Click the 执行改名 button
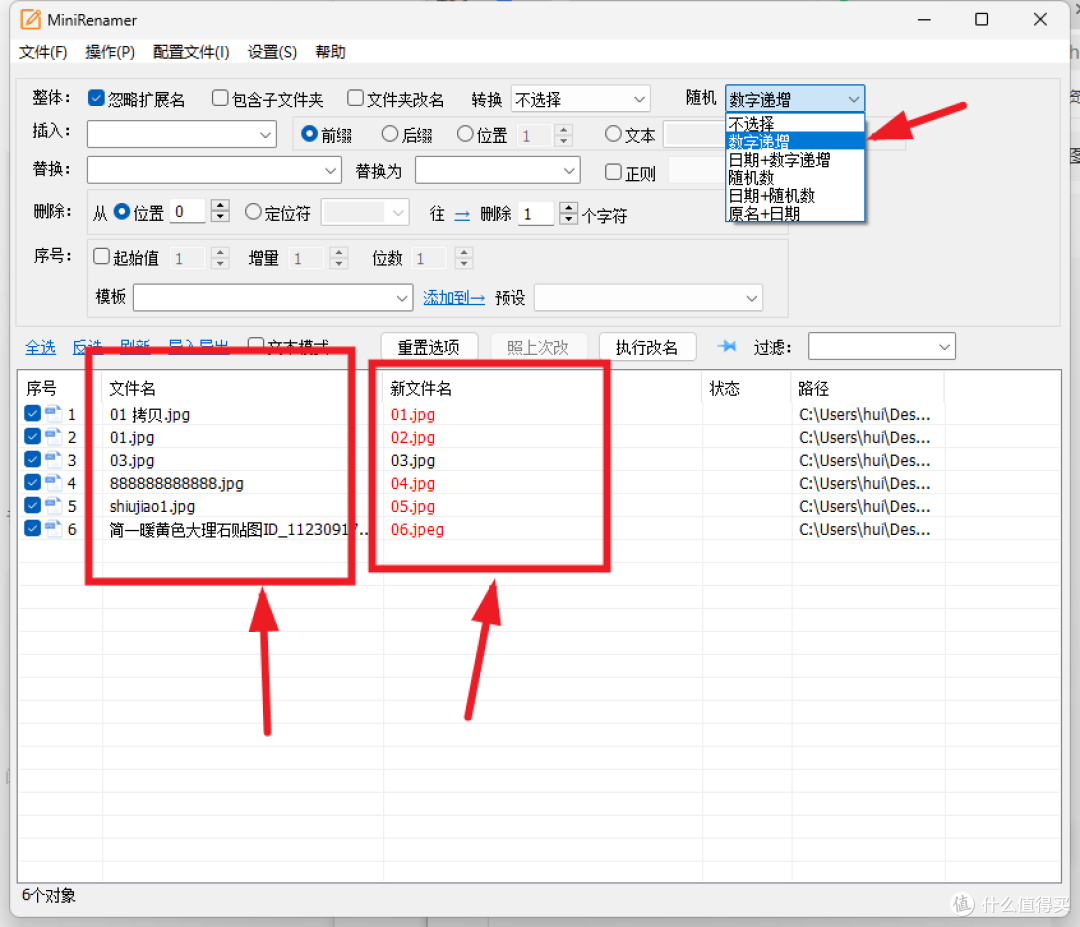 click(x=647, y=347)
